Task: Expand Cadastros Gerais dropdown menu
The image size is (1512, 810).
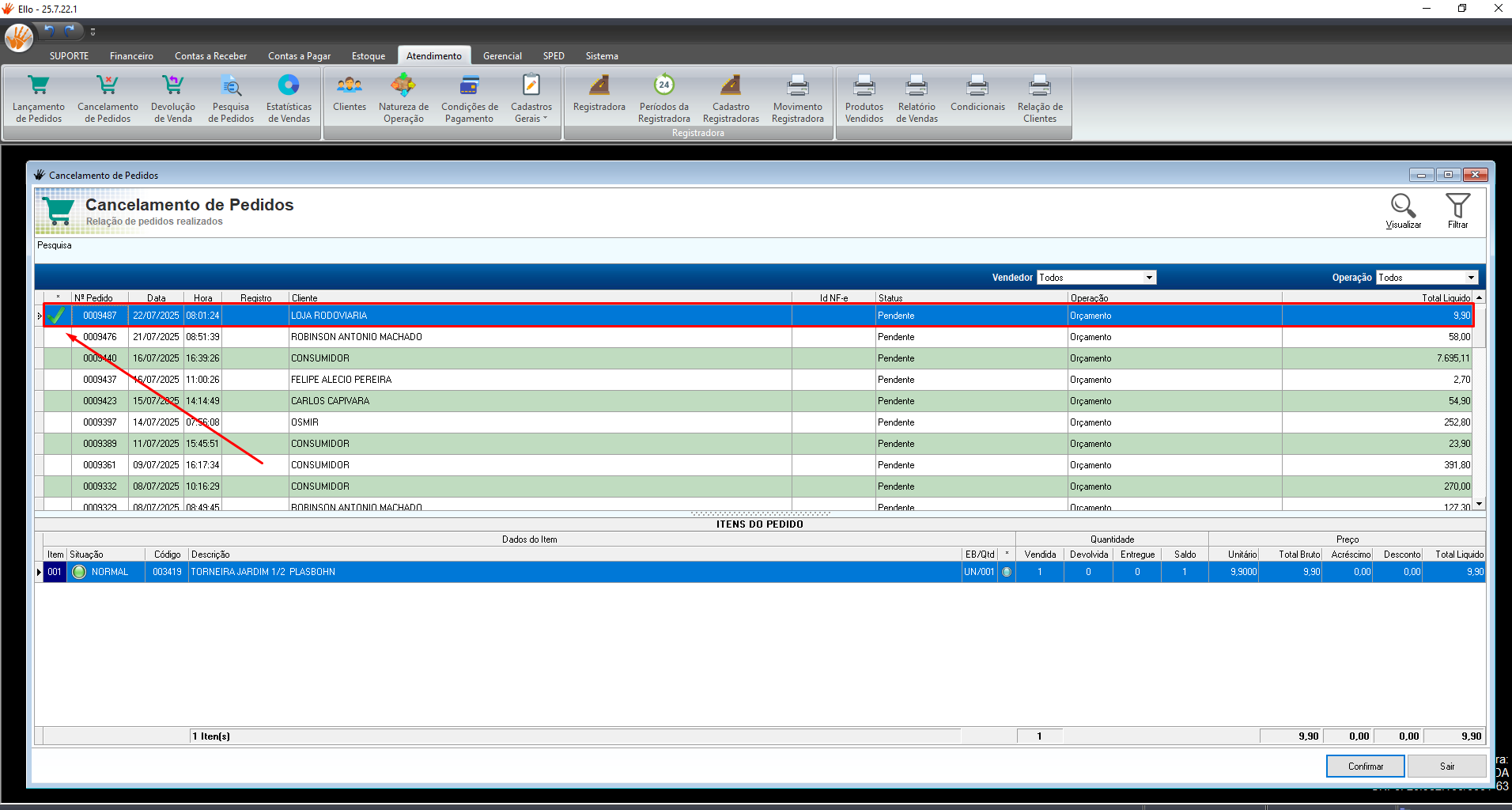Action: [531, 99]
